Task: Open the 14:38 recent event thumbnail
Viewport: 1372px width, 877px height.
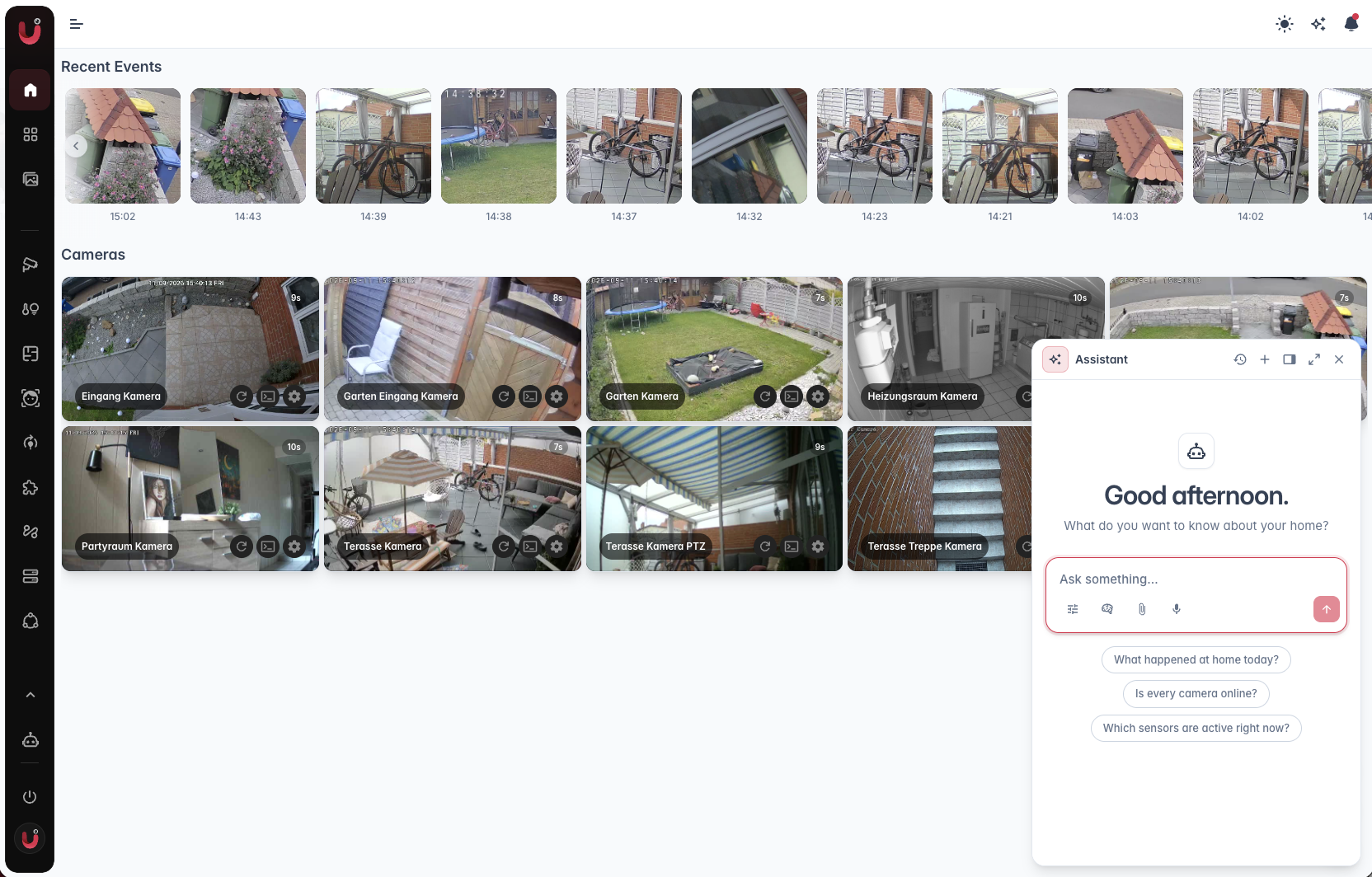Action: click(x=499, y=146)
